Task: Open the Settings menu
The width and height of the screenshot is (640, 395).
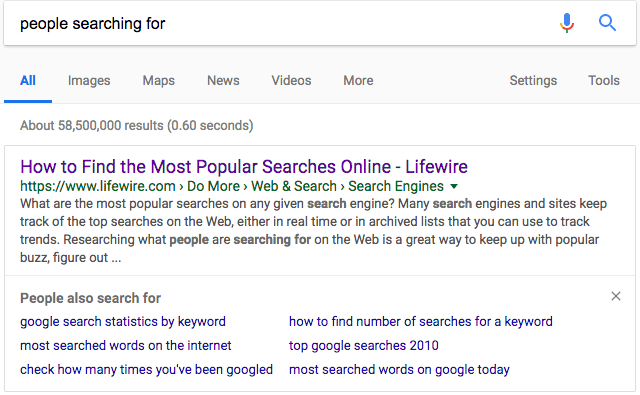Action: pos(533,80)
